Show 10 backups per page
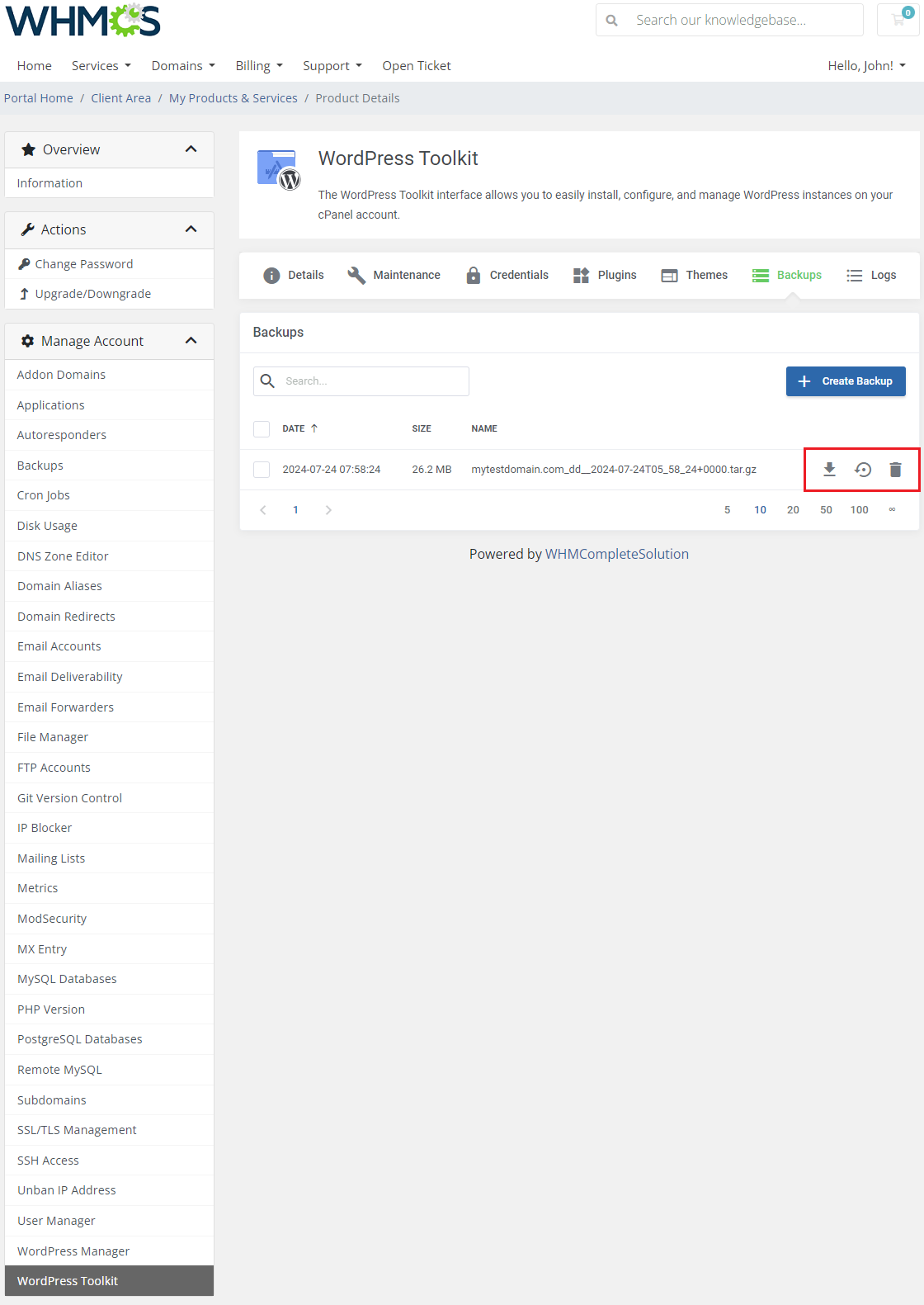Viewport: 924px width, 1305px height. tap(761, 510)
